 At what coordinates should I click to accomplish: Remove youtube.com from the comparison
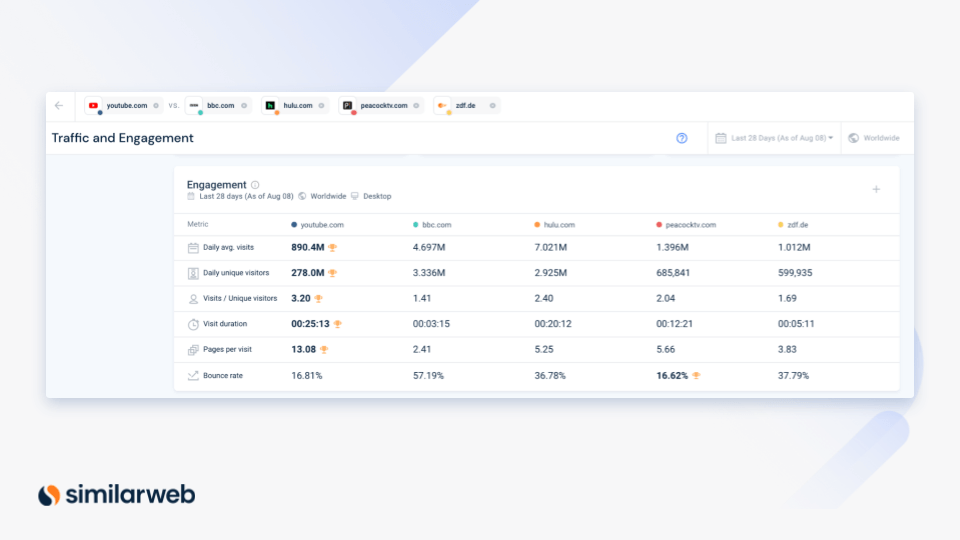point(156,105)
